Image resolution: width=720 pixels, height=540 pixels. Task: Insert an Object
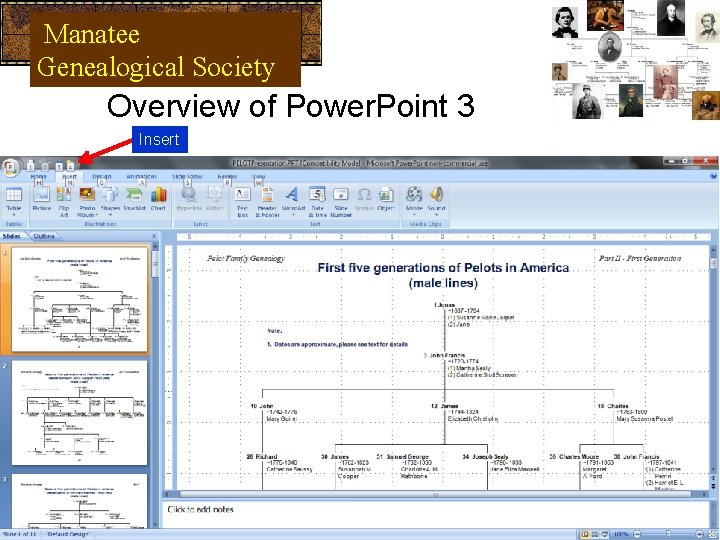[386, 199]
